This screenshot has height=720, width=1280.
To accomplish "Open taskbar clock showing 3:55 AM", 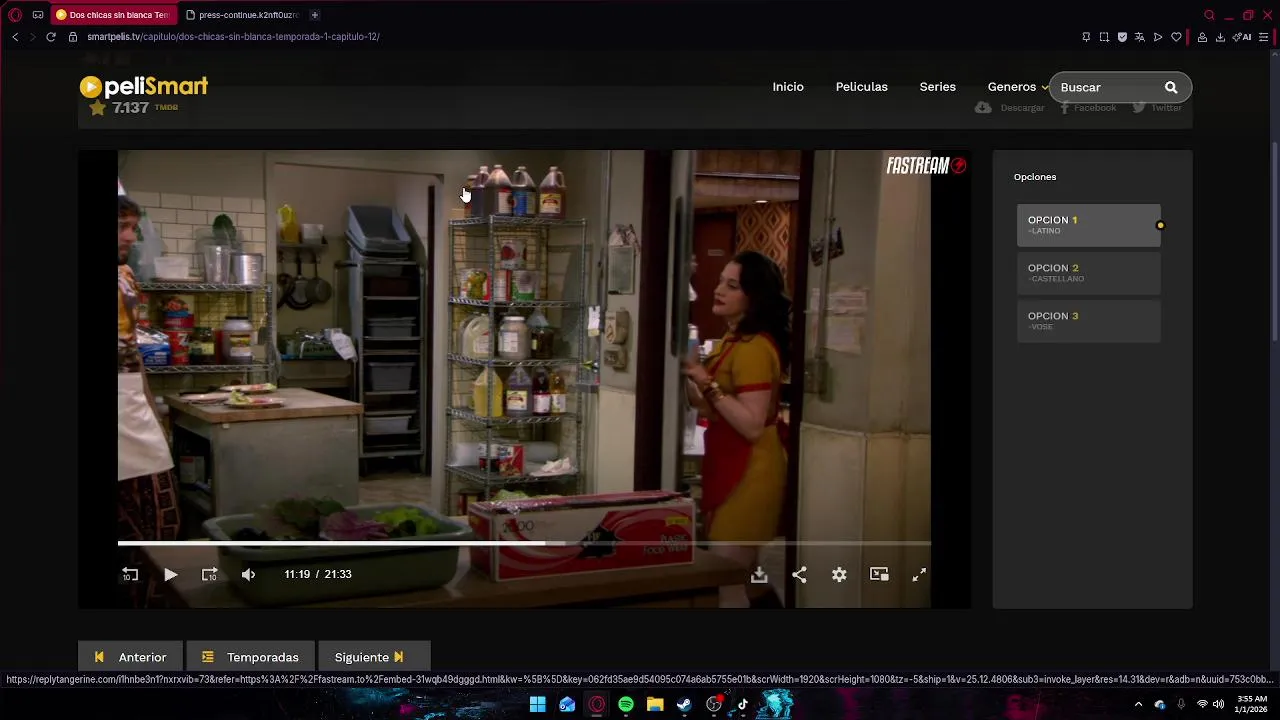I will pyautogui.click(x=1252, y=704).
